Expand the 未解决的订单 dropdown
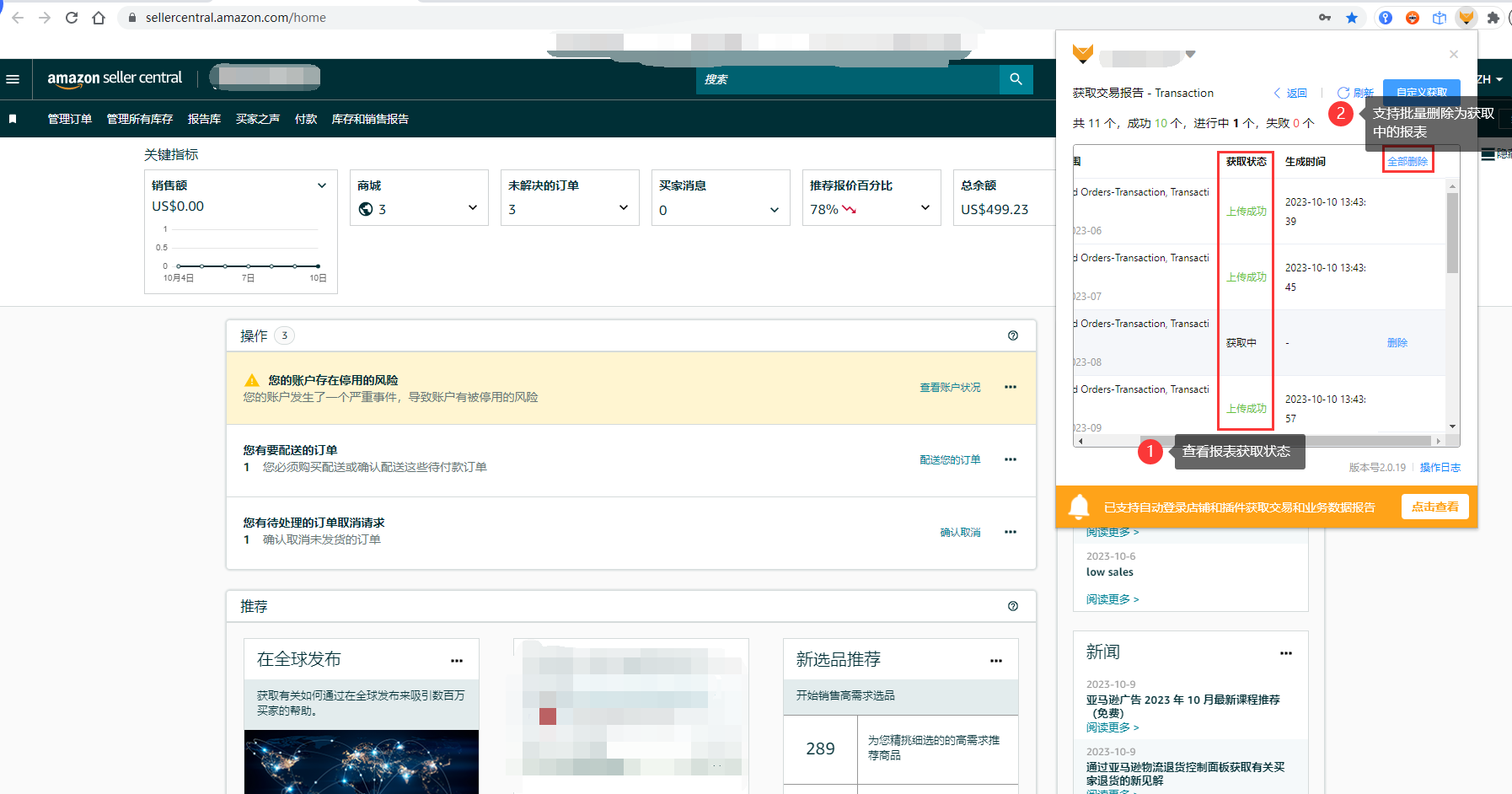 (x=623, y=208)
